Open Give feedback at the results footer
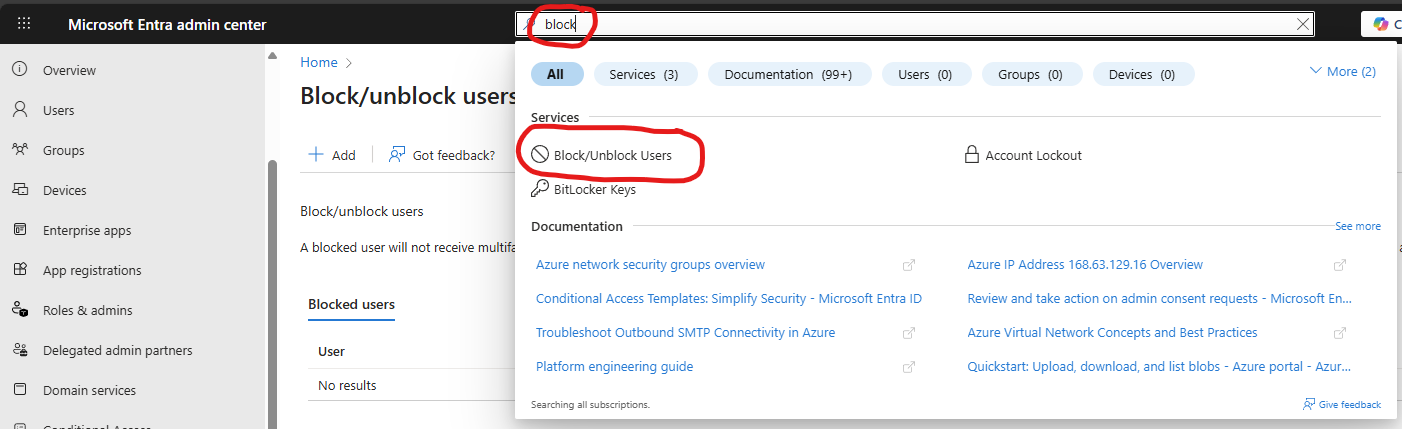Viewport: 1402px width, 429px height. [1342, 404]
